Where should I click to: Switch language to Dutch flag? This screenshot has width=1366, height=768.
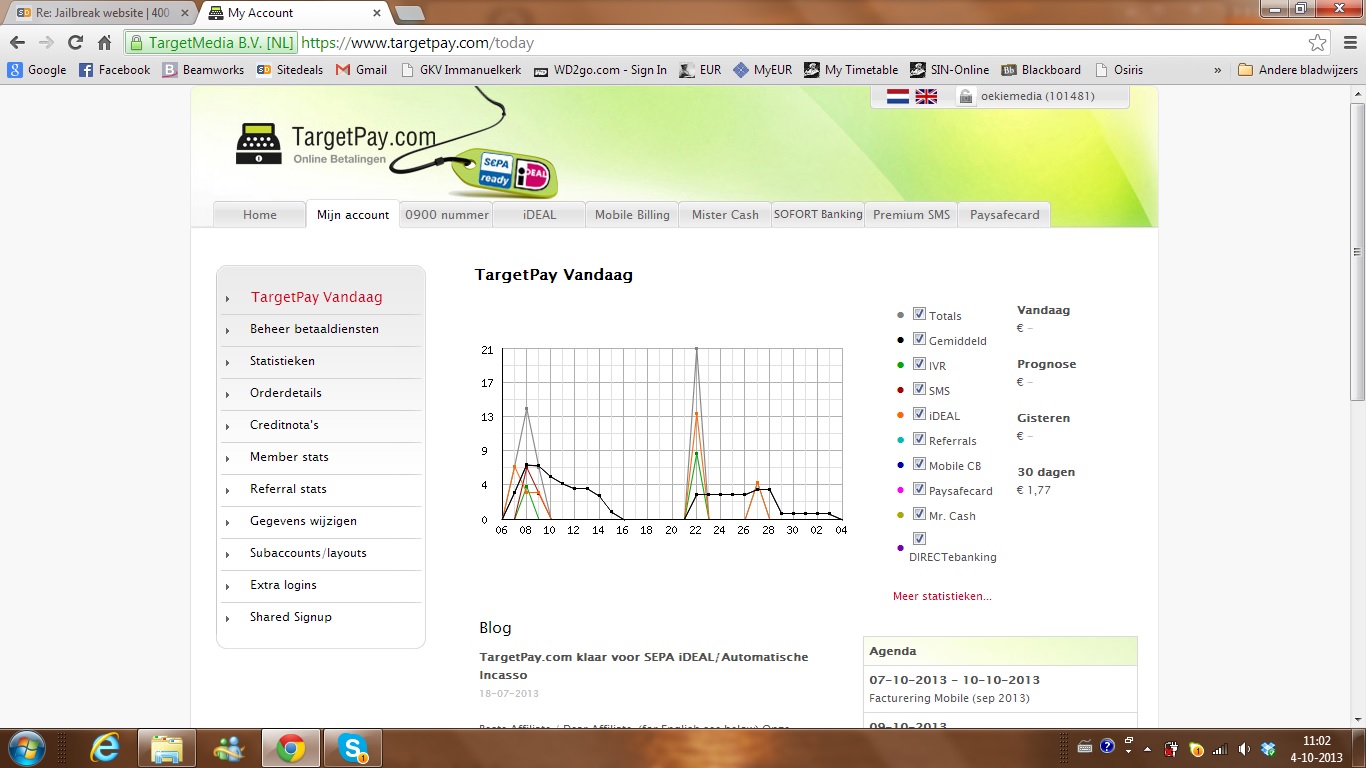pyautogui.click(x=897, y=97)
